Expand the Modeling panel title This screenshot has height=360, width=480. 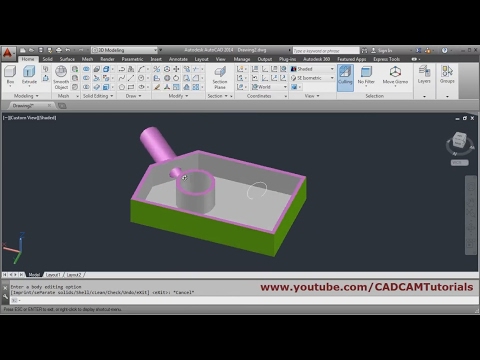tap(26, 96)
